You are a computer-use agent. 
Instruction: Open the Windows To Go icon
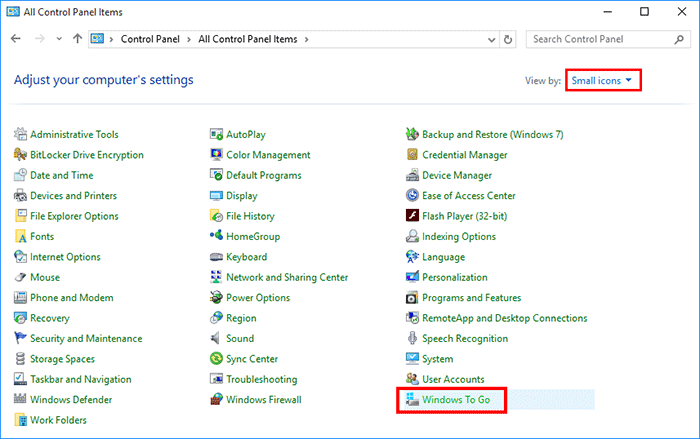[412, 399]
